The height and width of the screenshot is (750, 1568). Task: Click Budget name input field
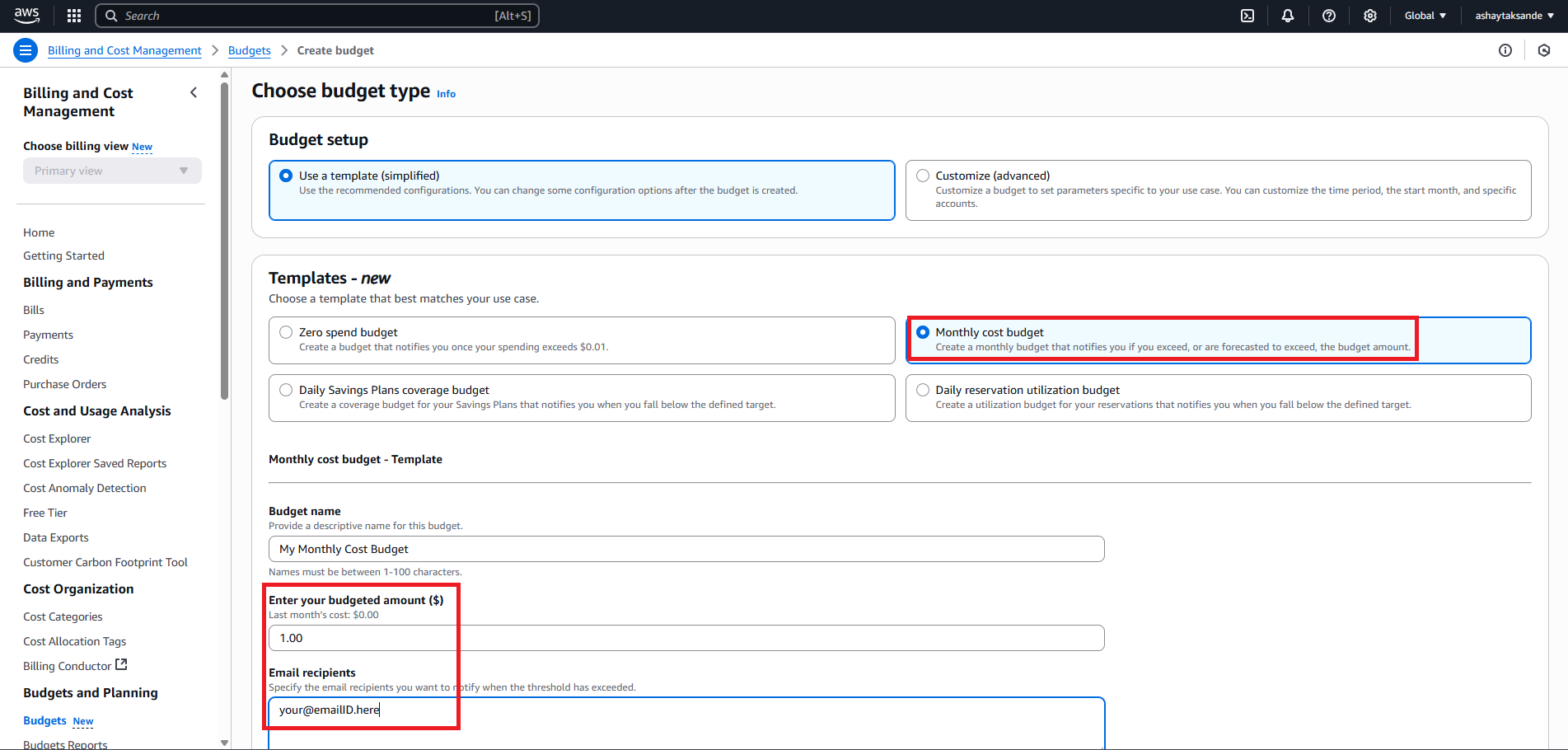(686, 549)
